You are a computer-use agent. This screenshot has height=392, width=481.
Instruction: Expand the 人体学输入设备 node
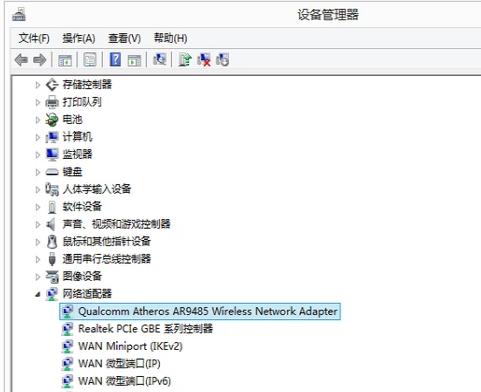coord(37,190)
